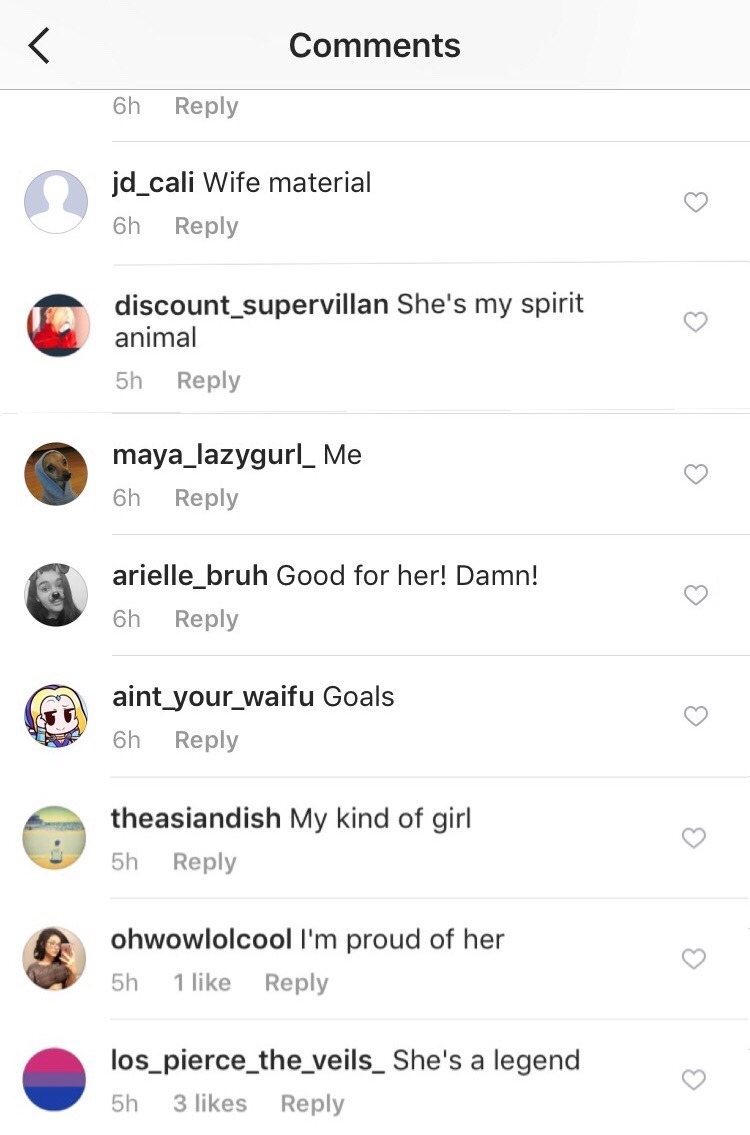
Task: Heart arielle_bruh's "Good for her" comment
Action: (696, 594)
